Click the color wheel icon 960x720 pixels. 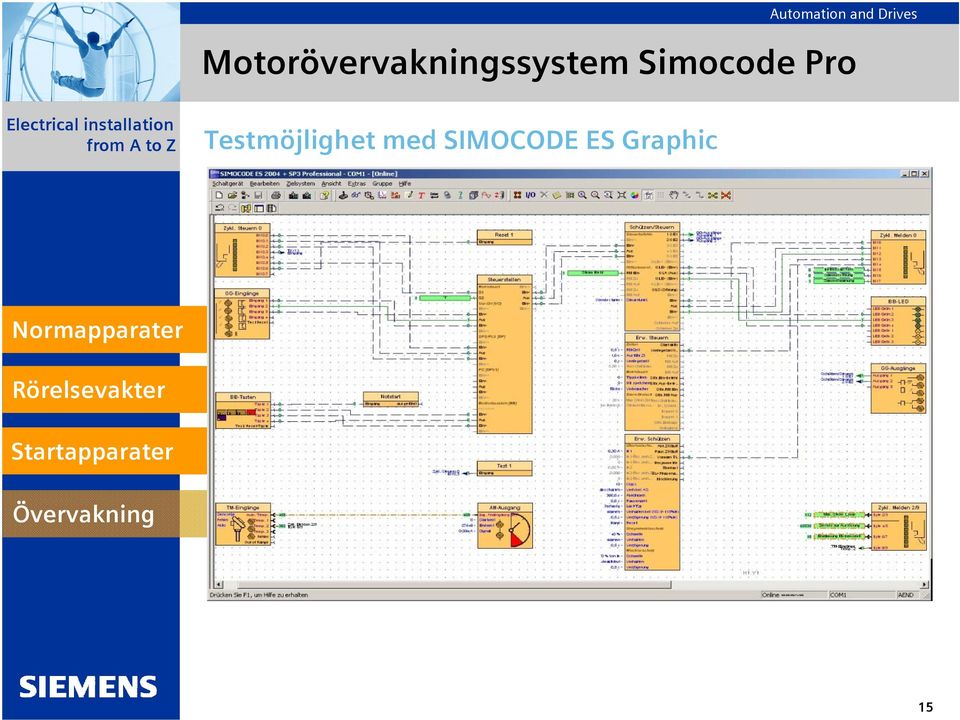pyautogui.click(x=635, y=195)
